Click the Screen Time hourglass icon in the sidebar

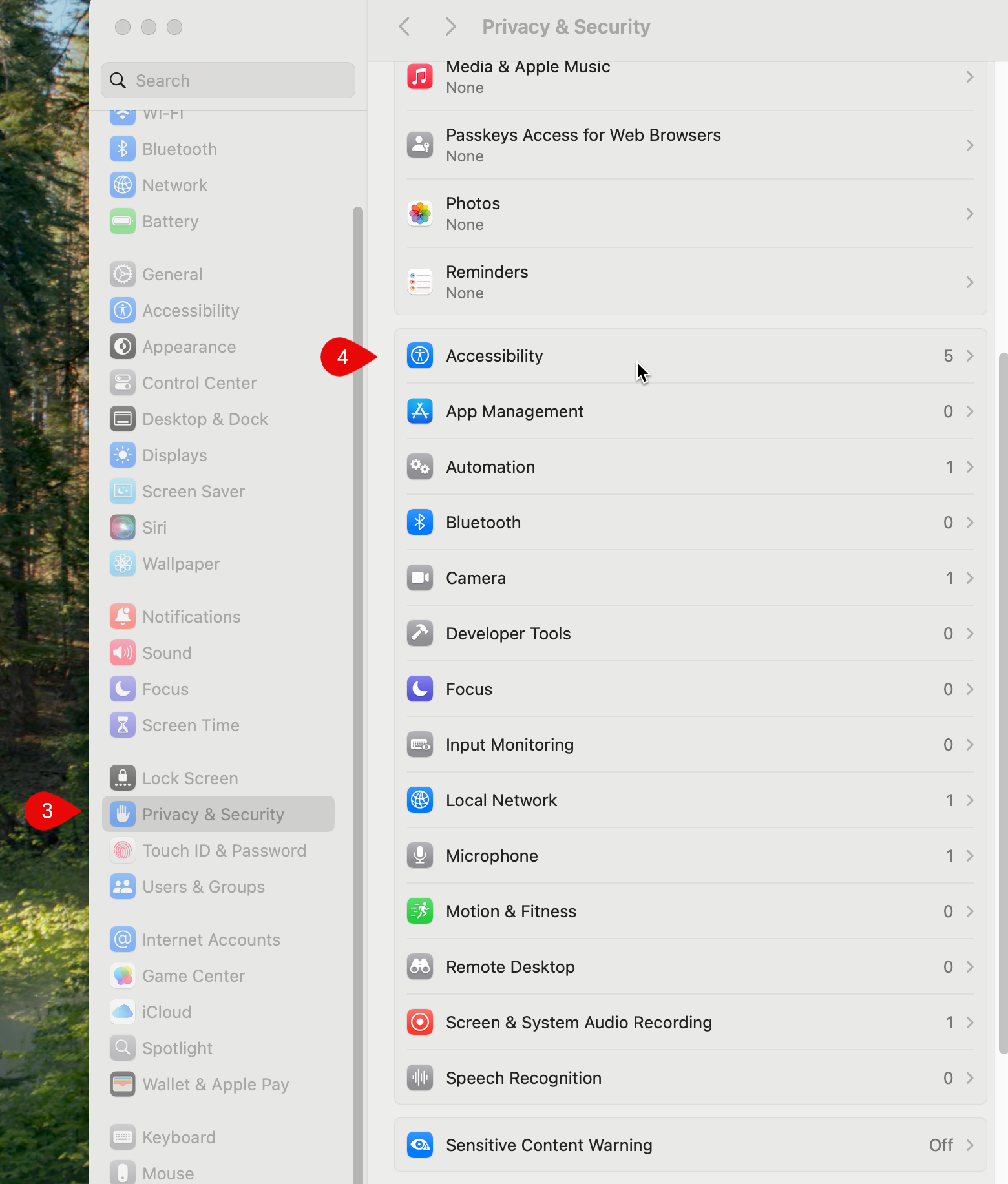(x=123, y=725)
